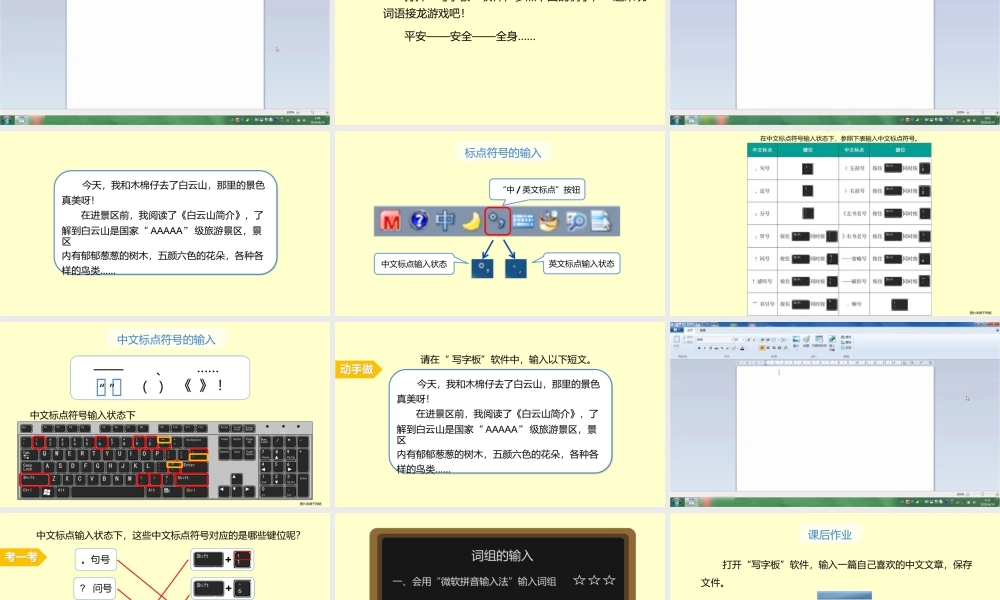Adjust the zoom slider at WordPad's bottom right
1000x600 pixels.
click(981, 492)
